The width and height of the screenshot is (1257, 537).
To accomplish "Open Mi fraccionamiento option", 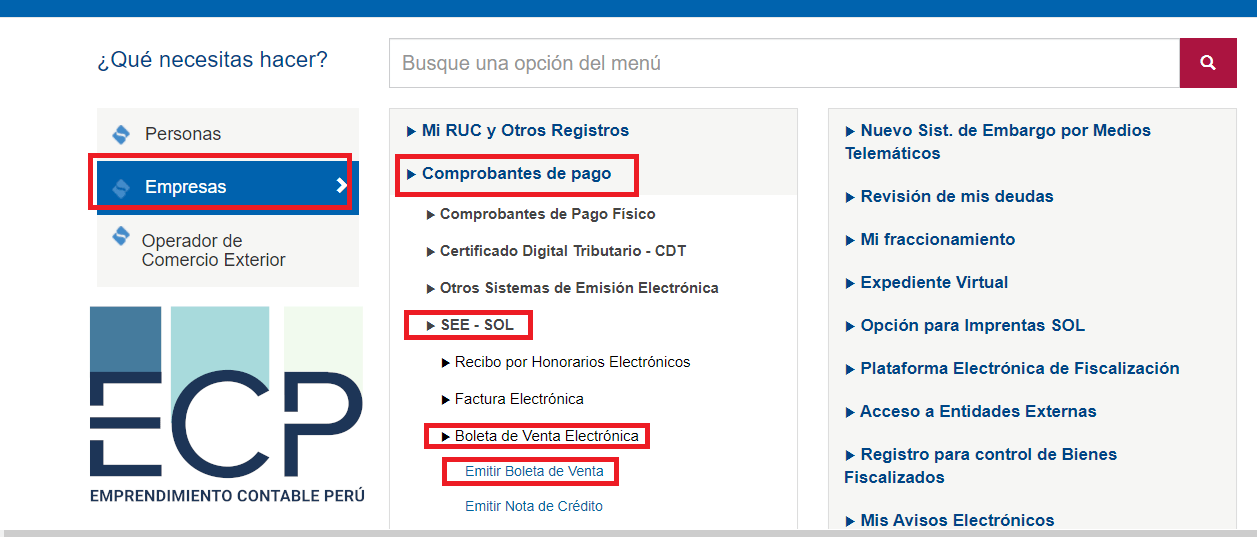I will [x=930, y=239].
